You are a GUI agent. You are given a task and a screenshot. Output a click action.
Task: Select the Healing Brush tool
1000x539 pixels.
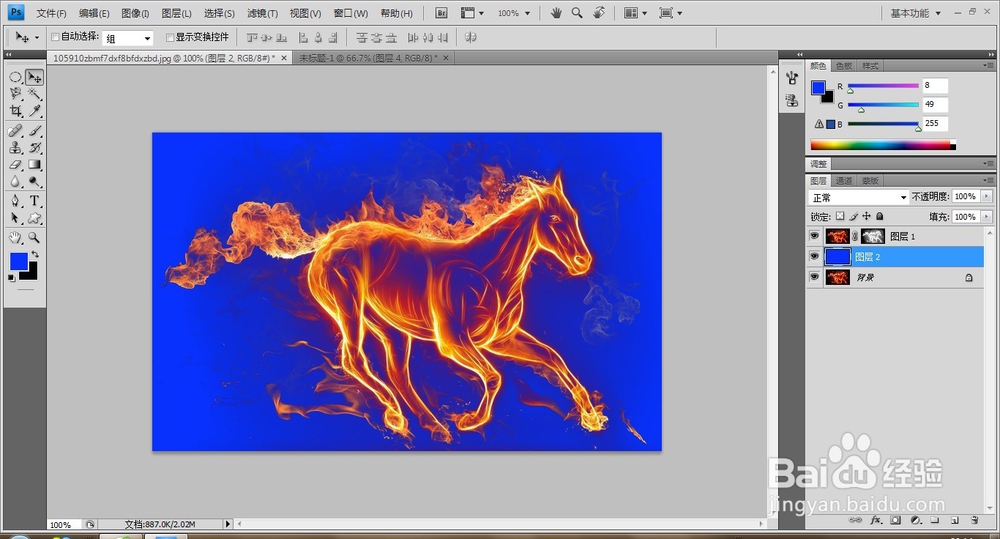click(x=15, y=131)
